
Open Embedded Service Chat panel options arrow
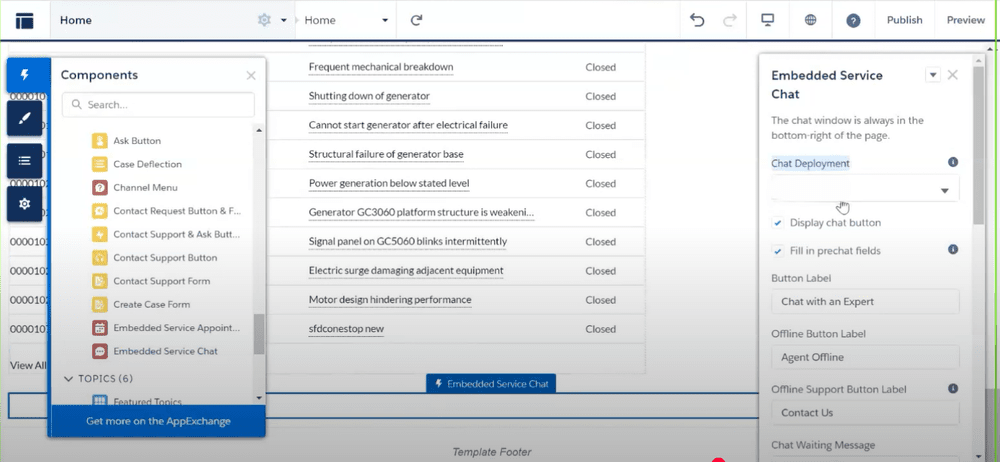(x=932, y=75)
